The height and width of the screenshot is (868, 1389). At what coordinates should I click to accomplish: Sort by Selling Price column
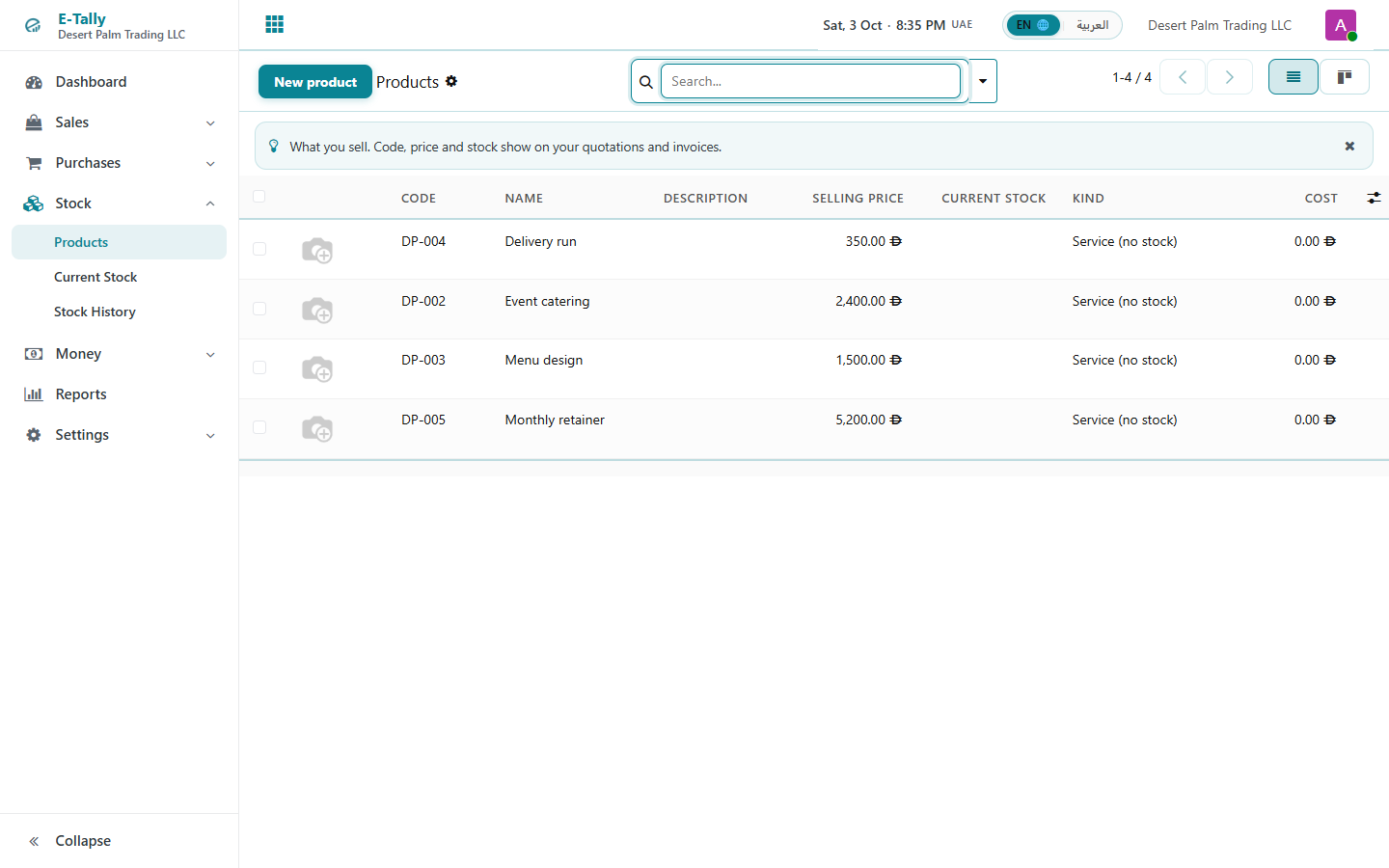[858, 198]
